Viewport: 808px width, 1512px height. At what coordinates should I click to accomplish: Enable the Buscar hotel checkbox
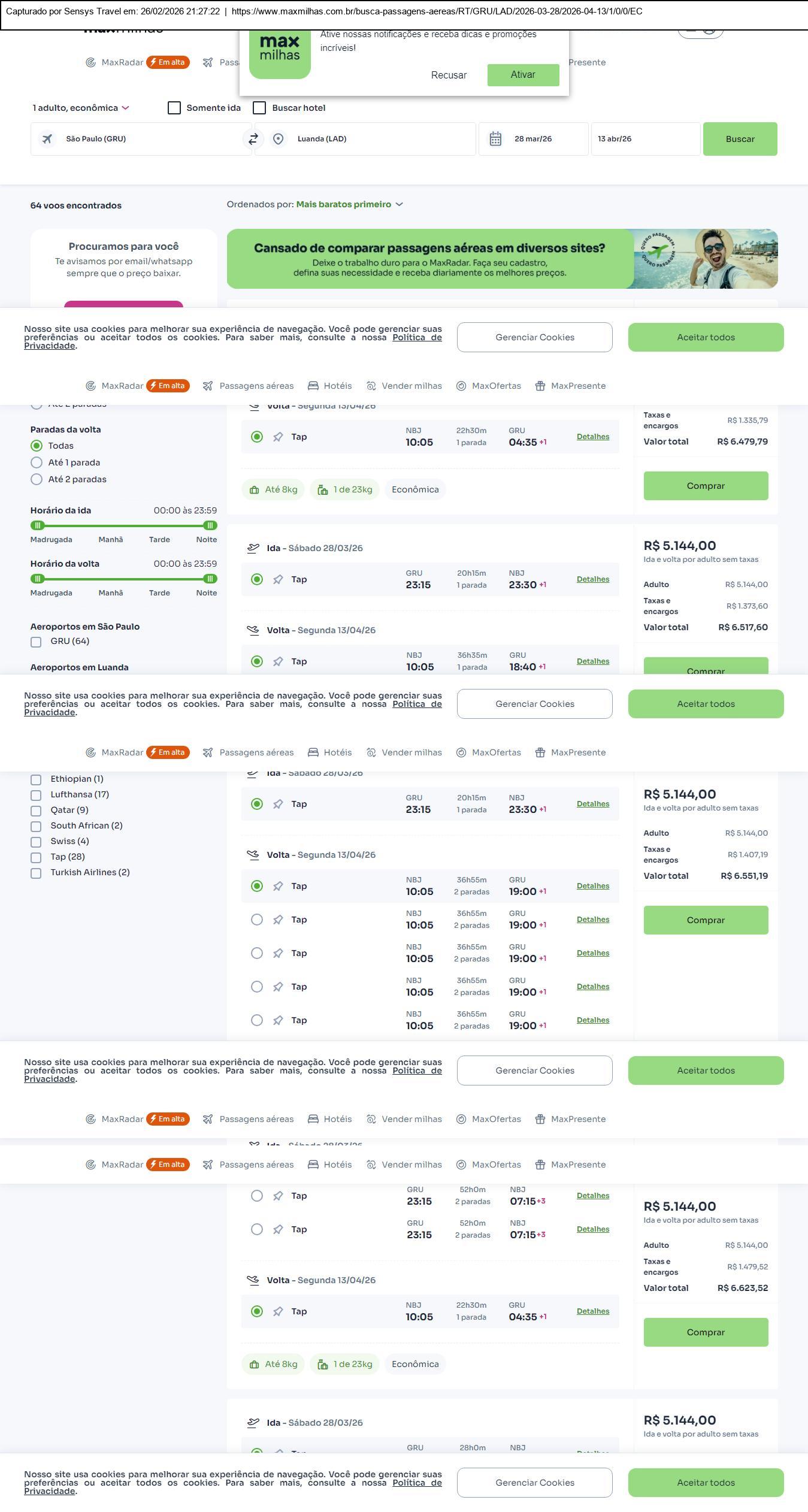coord(259,108)
